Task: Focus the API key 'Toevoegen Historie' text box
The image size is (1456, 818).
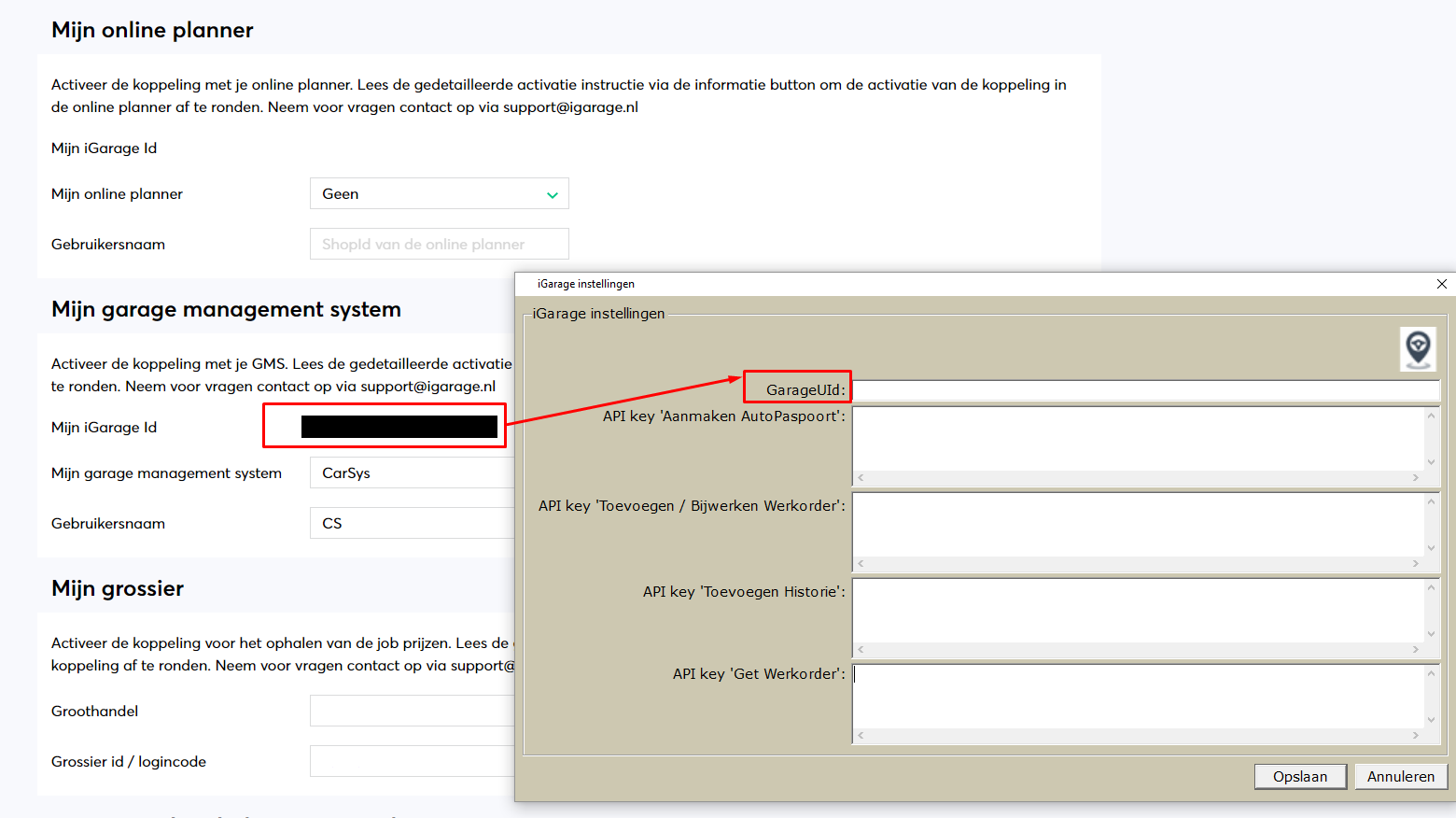Action: pyautogui.click(x=1138, y=611)
